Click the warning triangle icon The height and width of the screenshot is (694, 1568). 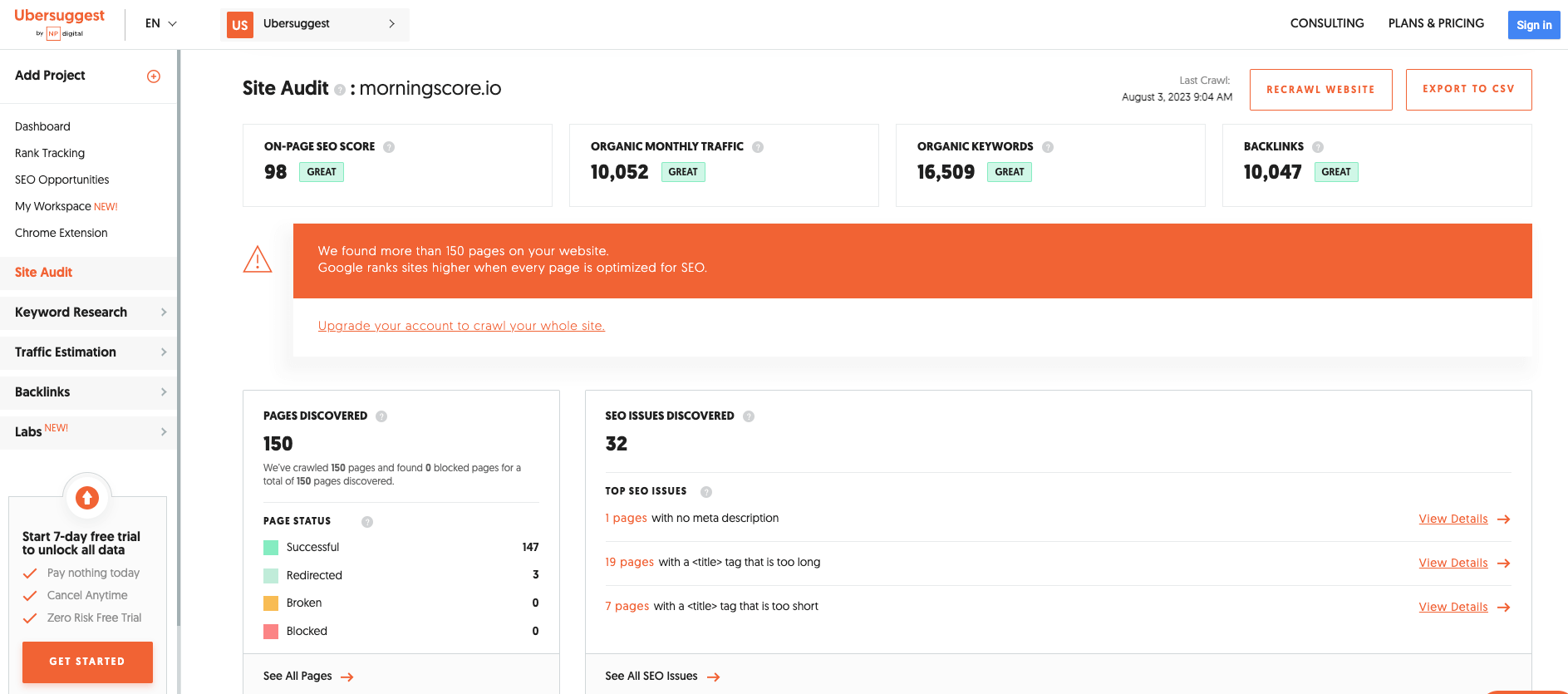point(258,259)
